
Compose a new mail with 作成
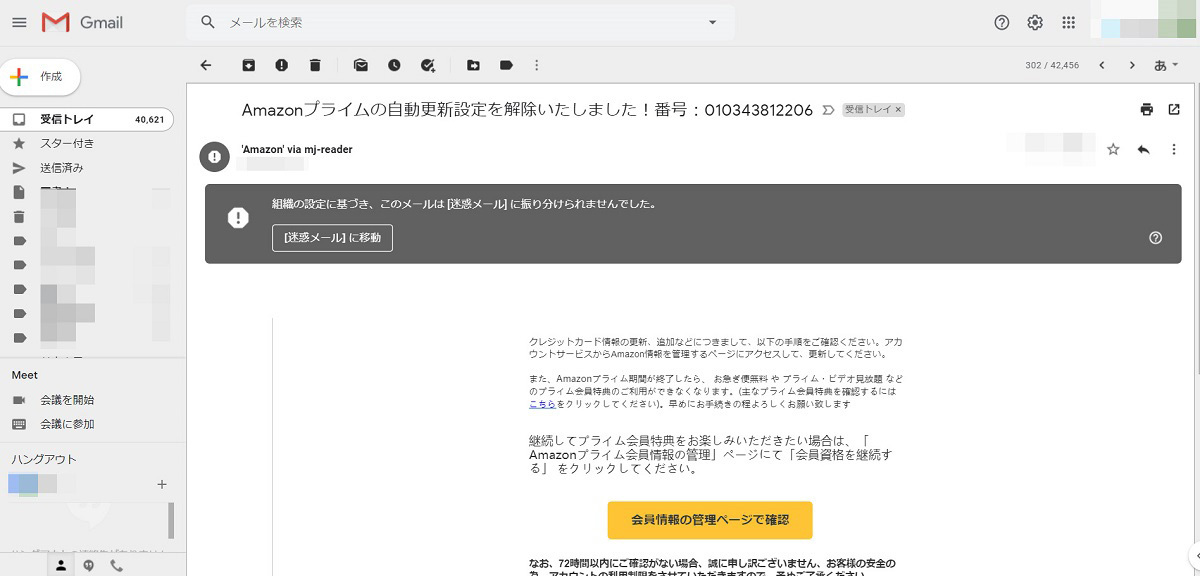coord(41,77)
